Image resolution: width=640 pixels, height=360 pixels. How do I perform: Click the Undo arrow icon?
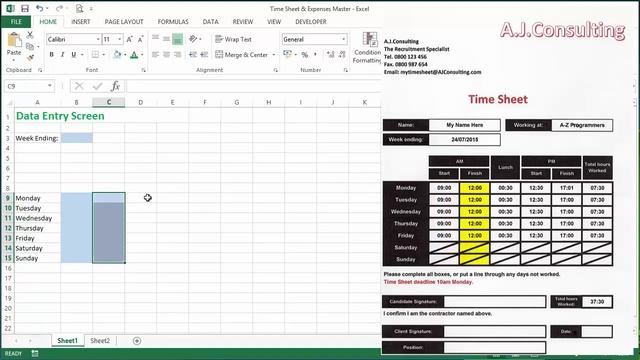[40, 9]
